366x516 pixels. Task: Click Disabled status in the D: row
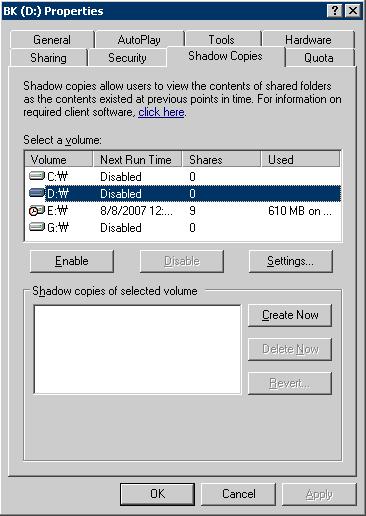click(x=121, y=194)
